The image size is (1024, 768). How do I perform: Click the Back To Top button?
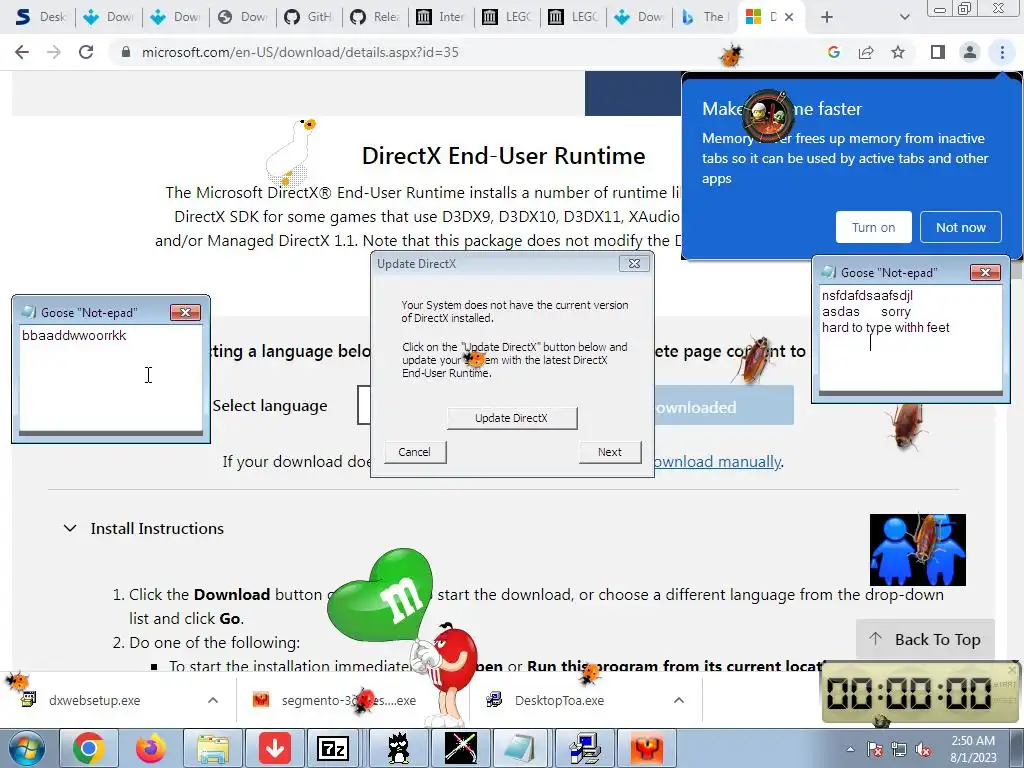point(925,639)
